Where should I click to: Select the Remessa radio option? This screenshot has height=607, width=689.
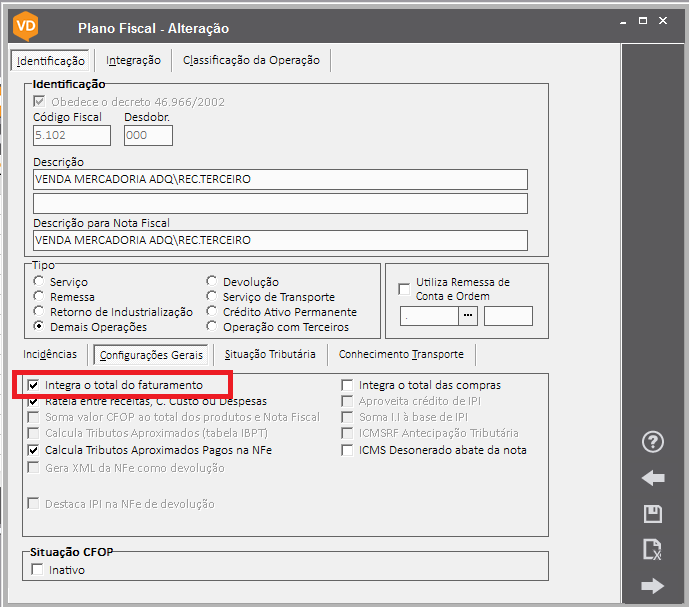(39, 296)
